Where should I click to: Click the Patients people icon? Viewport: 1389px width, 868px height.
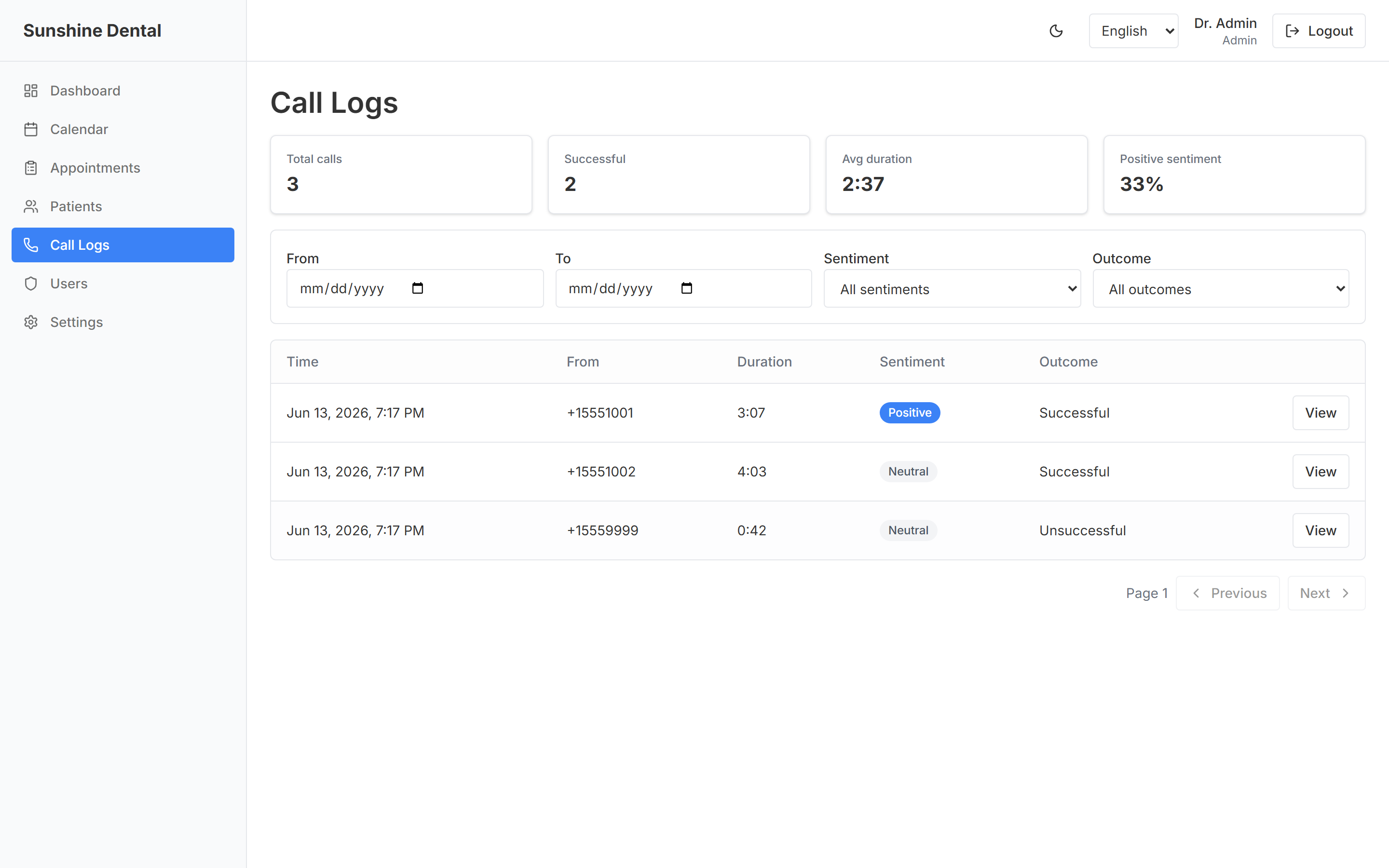(x=31, y=206)
